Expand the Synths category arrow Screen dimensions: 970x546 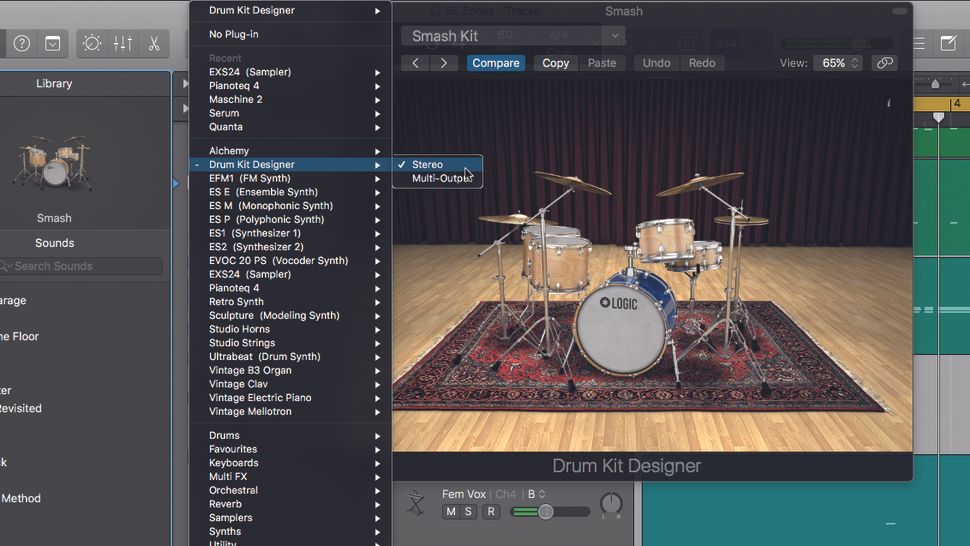[x=377, y=532]
